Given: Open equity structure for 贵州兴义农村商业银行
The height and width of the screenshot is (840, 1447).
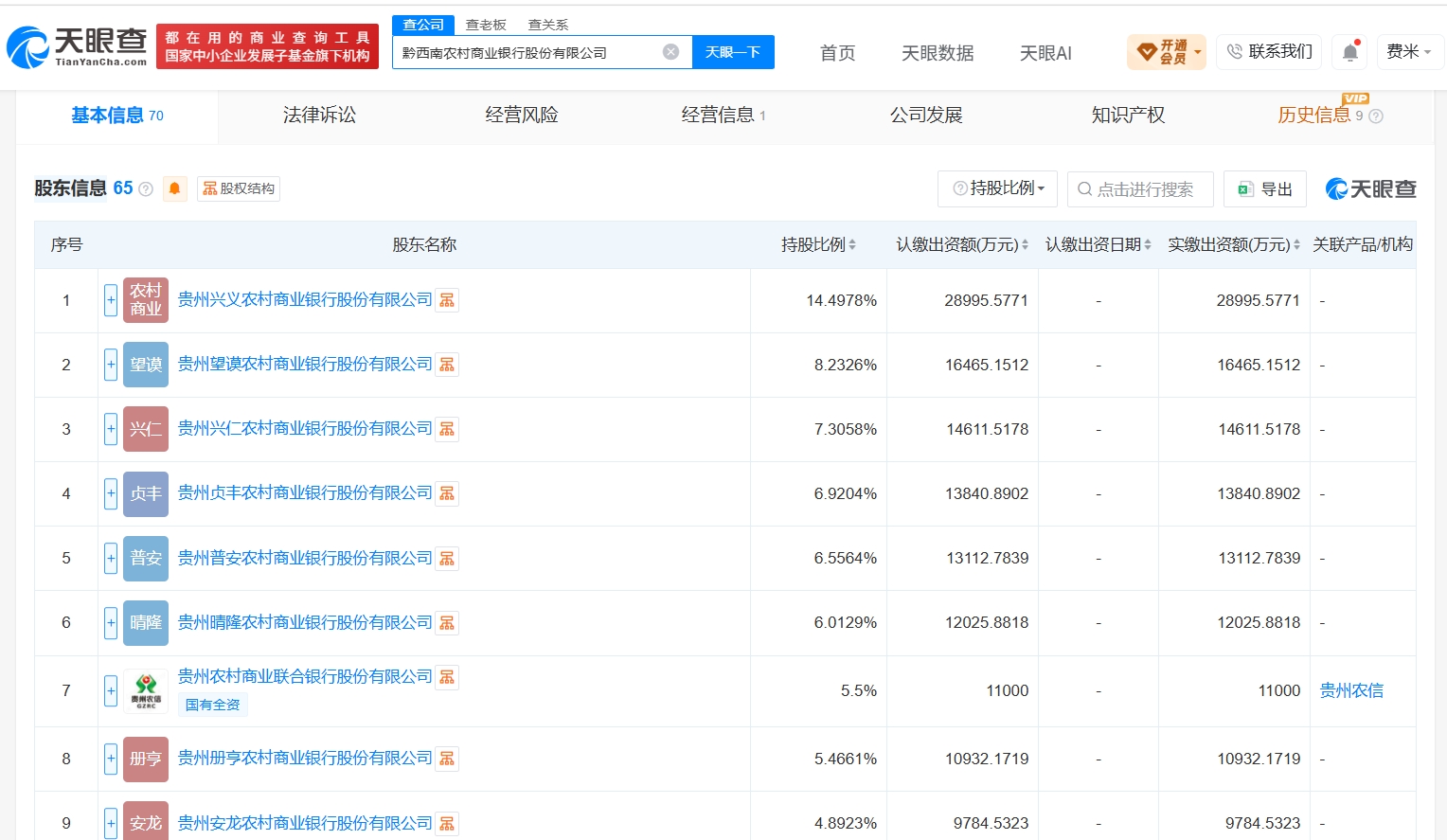Looking at the screenshot, I should [447, 300].
